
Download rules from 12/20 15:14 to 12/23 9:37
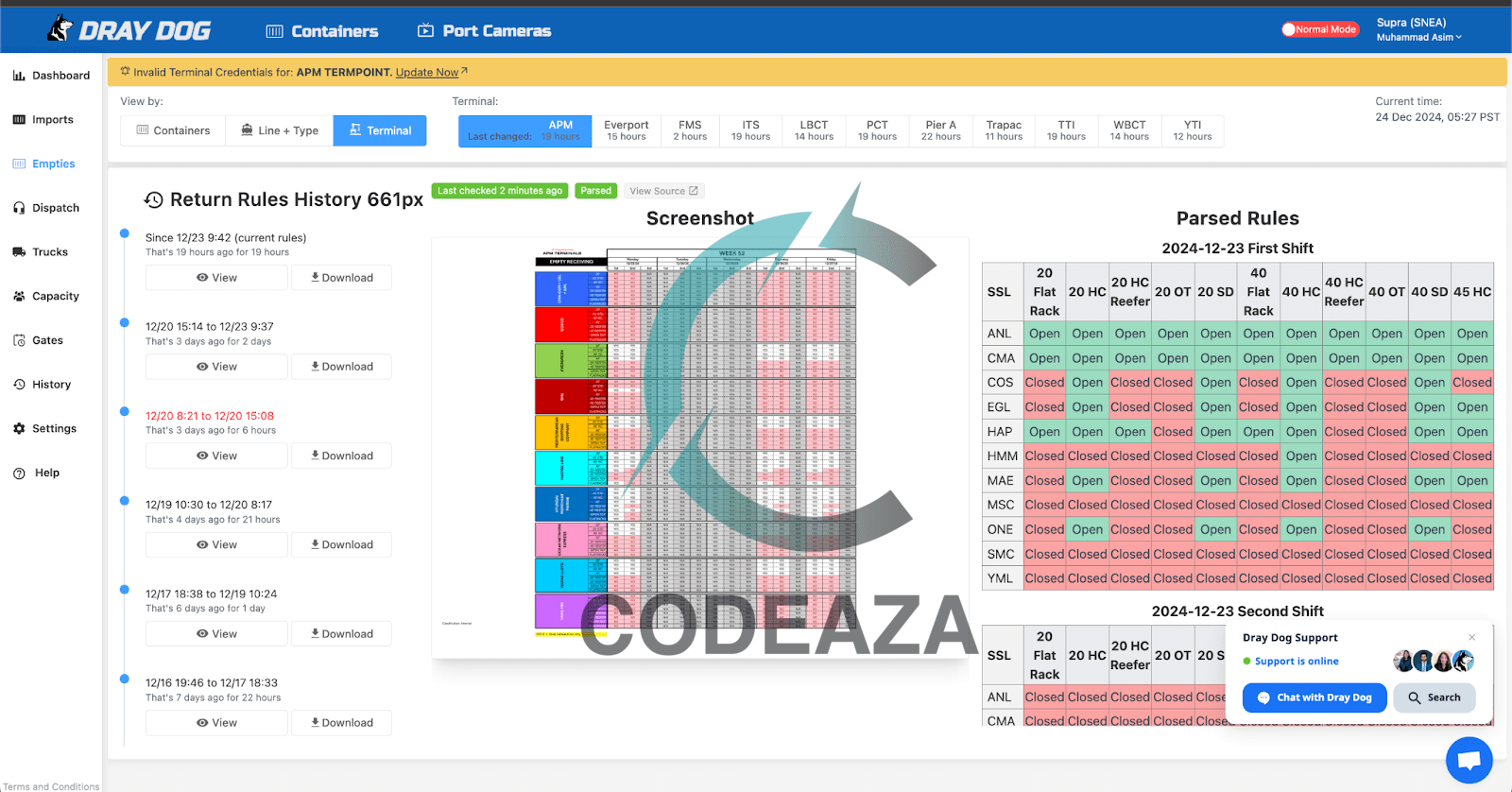tap(341, 367)
